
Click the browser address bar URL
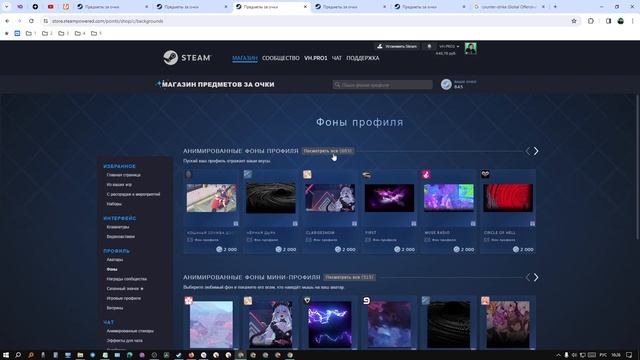pos(108,21)
